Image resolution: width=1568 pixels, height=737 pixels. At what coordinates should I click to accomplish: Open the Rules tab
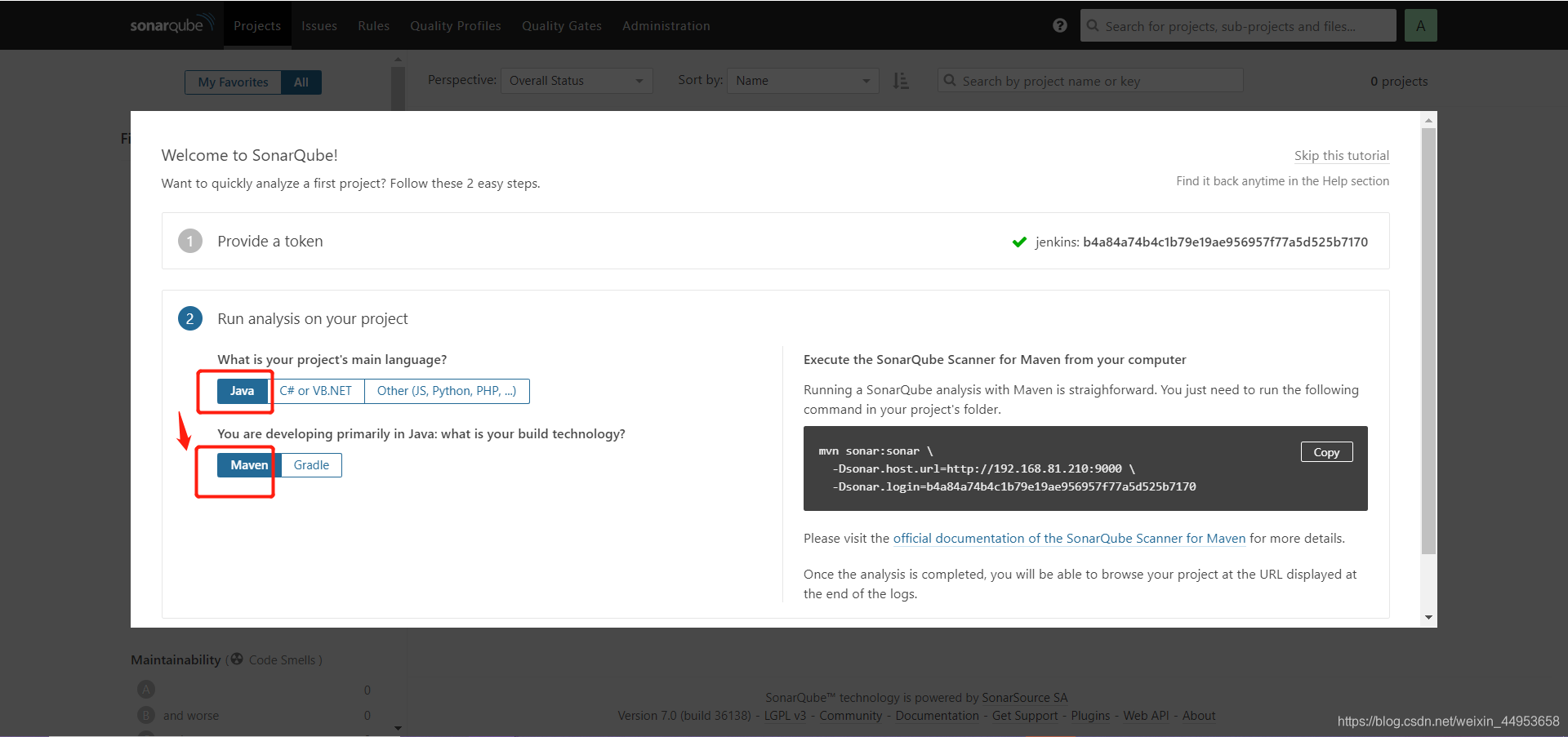coord(373,25)
